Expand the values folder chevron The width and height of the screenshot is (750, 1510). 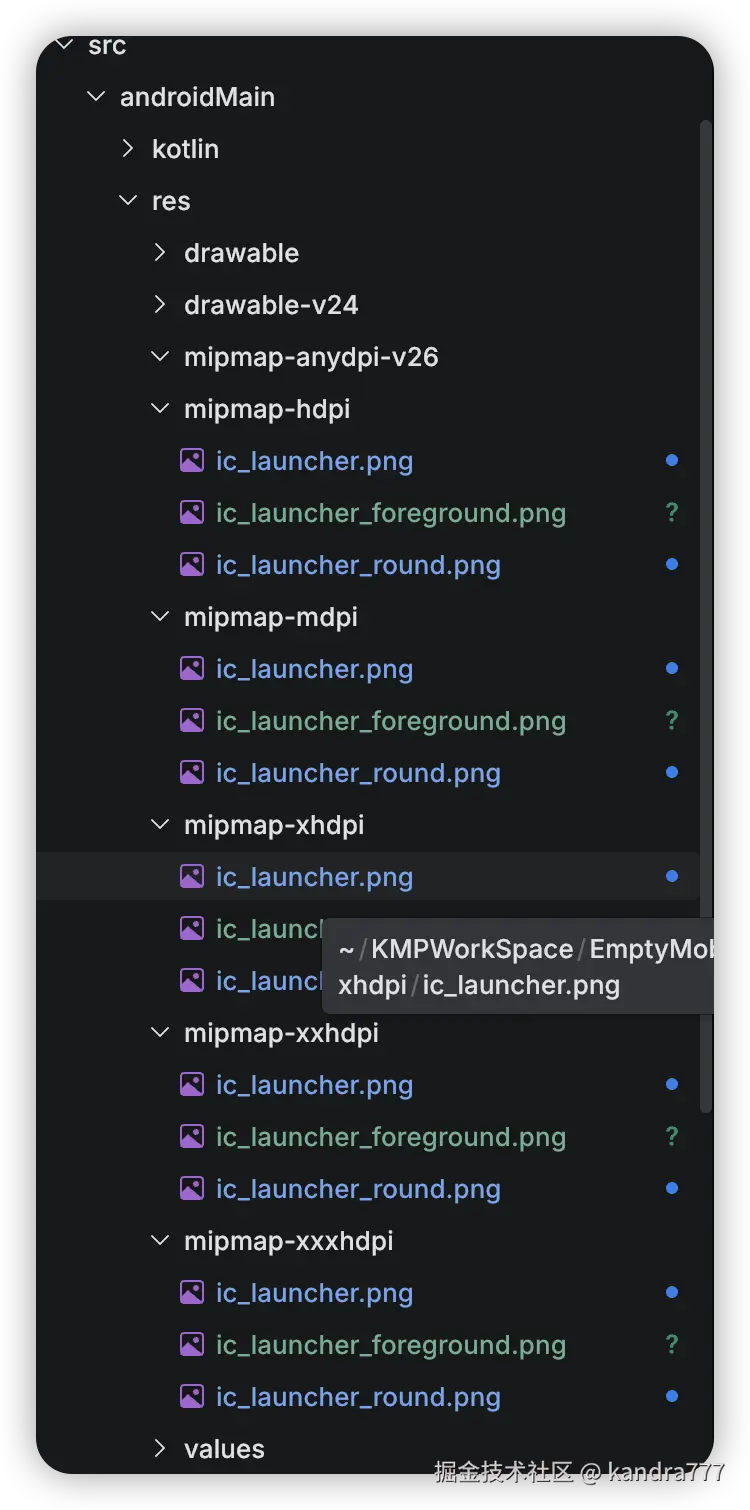(x=160, y=1449)
